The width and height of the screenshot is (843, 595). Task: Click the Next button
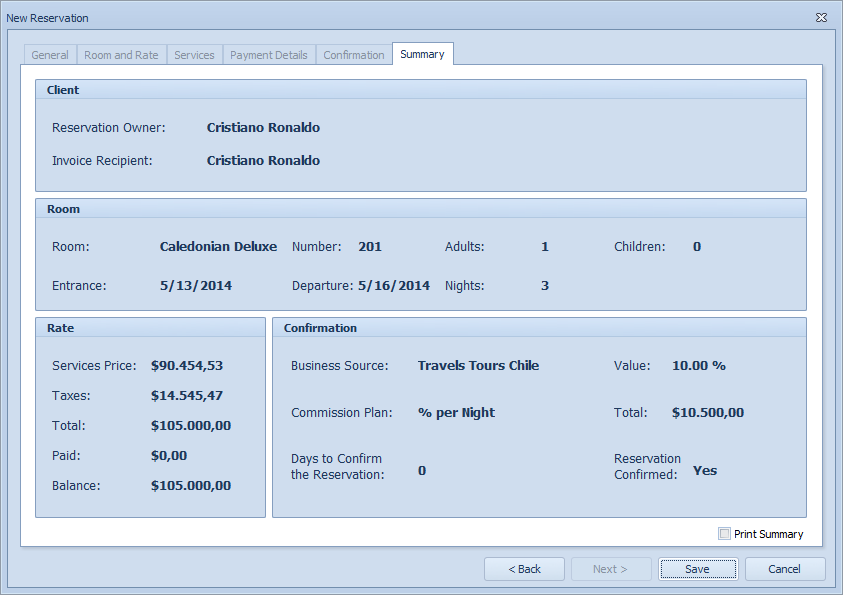[610, 569]
